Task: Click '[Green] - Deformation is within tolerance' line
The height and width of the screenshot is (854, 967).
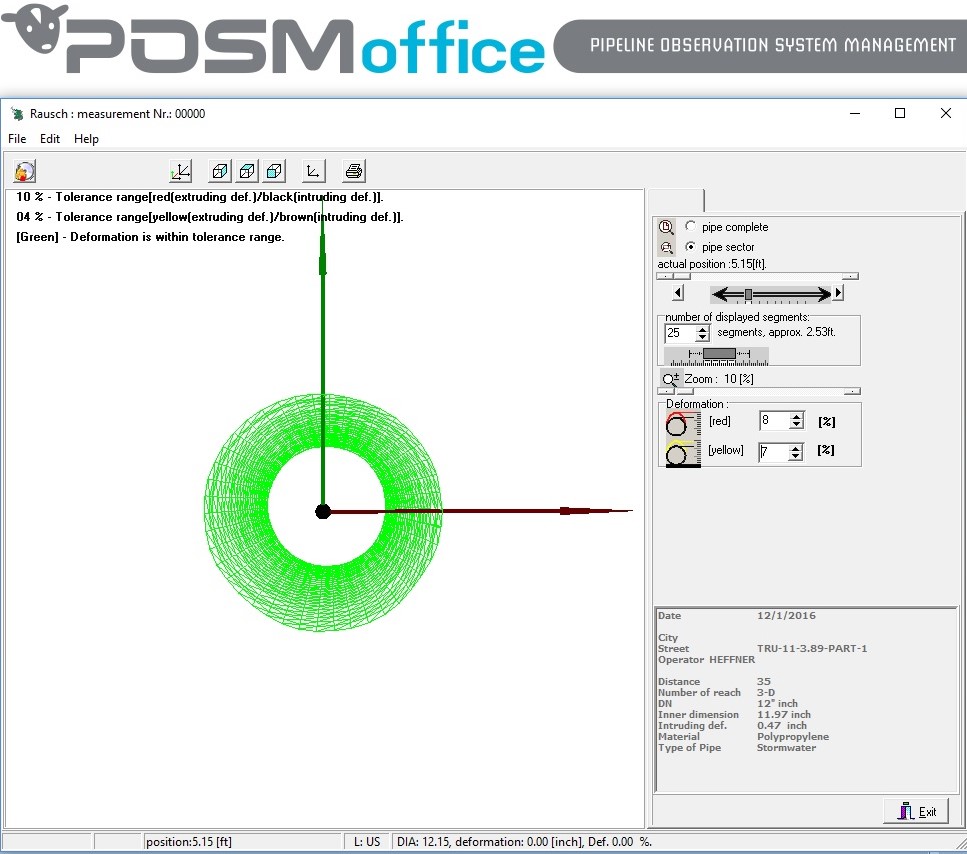Action: pyautogui.click(x=150, y=237)
